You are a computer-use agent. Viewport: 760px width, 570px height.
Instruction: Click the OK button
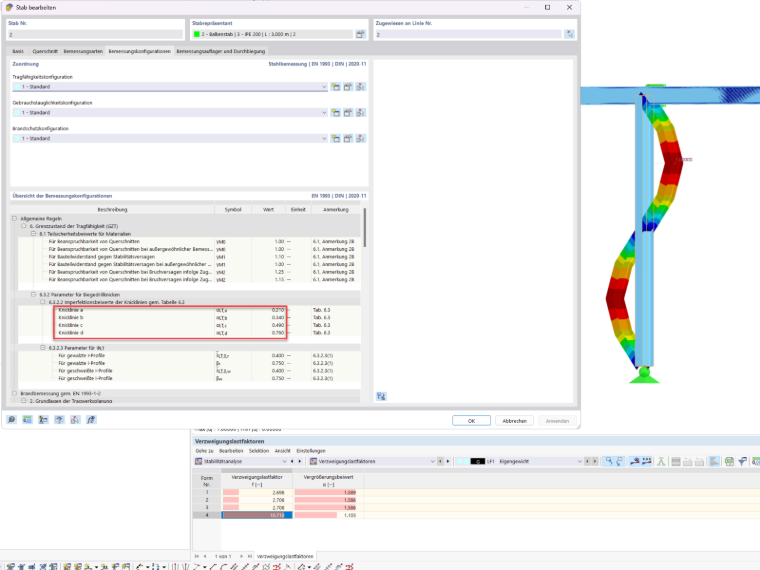click(x=471, y=421)
